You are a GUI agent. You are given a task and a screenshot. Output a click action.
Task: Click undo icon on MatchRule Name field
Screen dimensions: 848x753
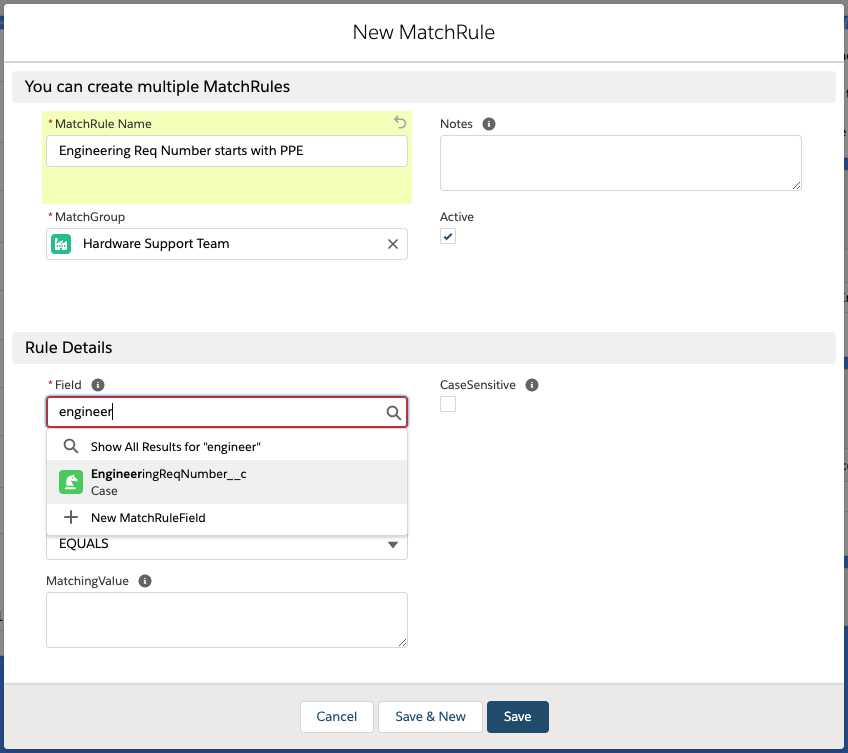tap(400, 122)
